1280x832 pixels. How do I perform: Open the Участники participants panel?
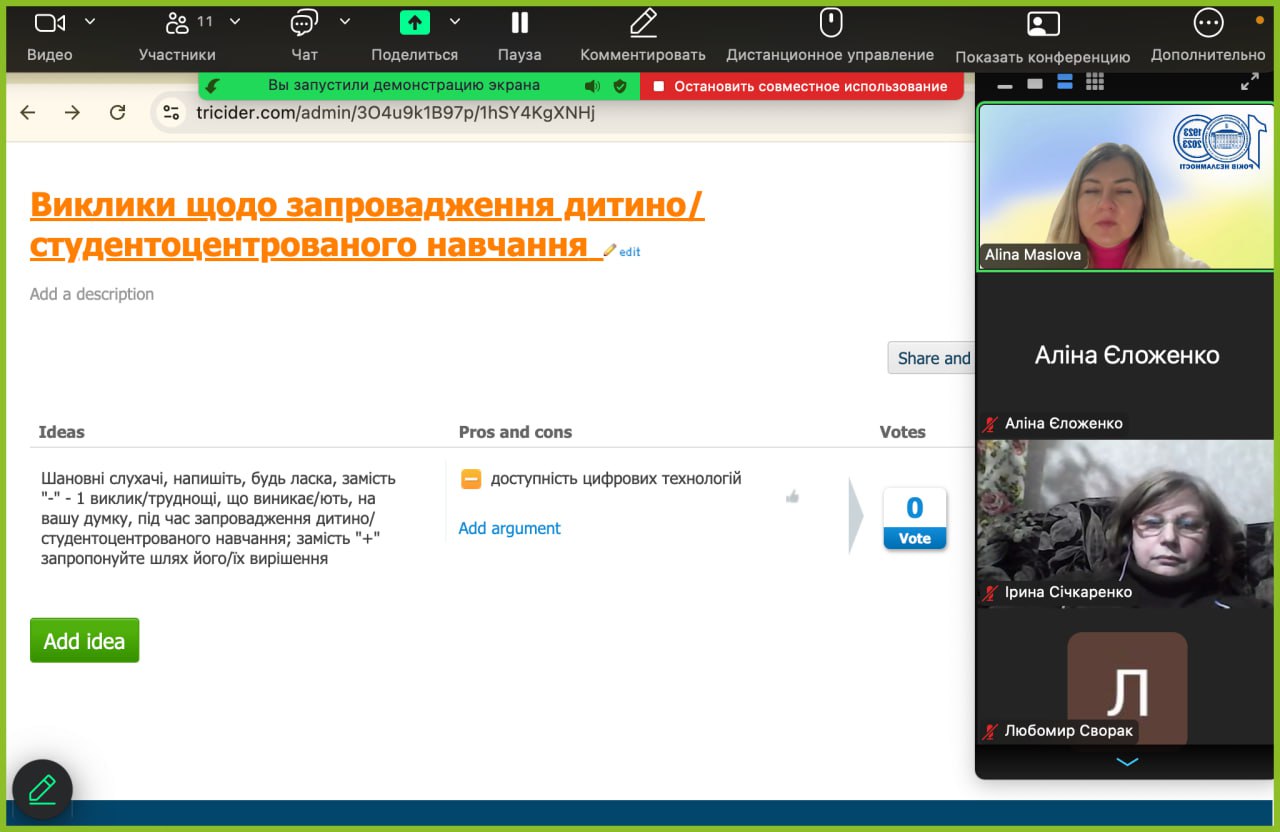coord(178,22)
